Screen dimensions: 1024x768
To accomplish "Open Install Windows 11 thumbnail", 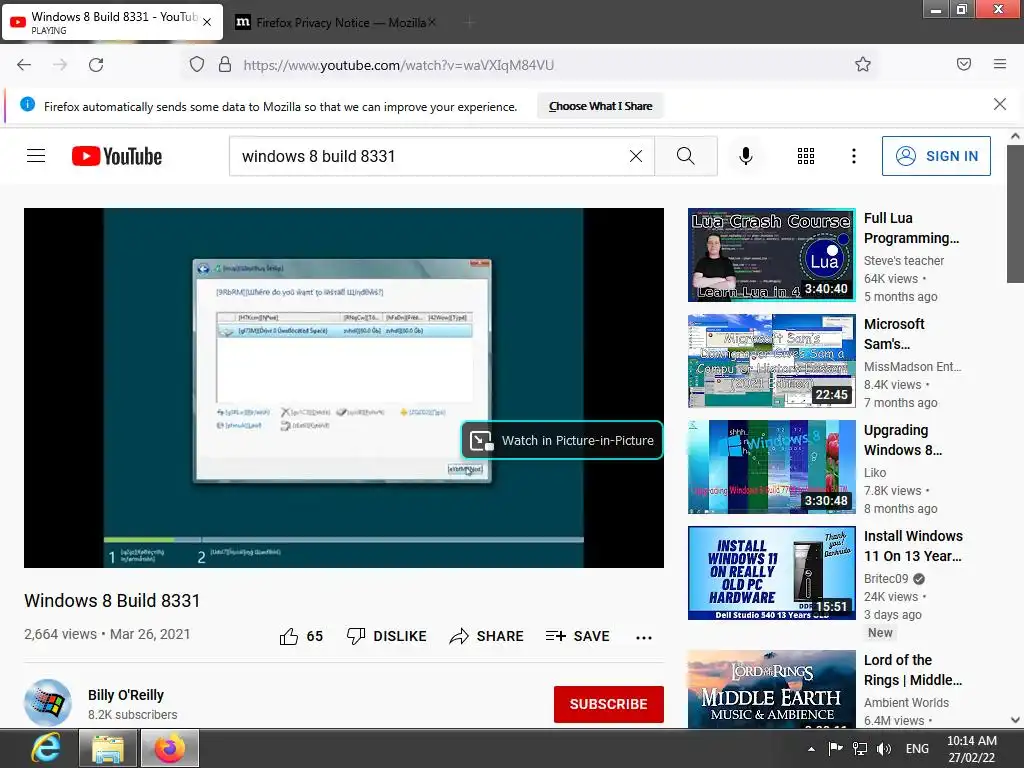I will (x=771, y=573).
